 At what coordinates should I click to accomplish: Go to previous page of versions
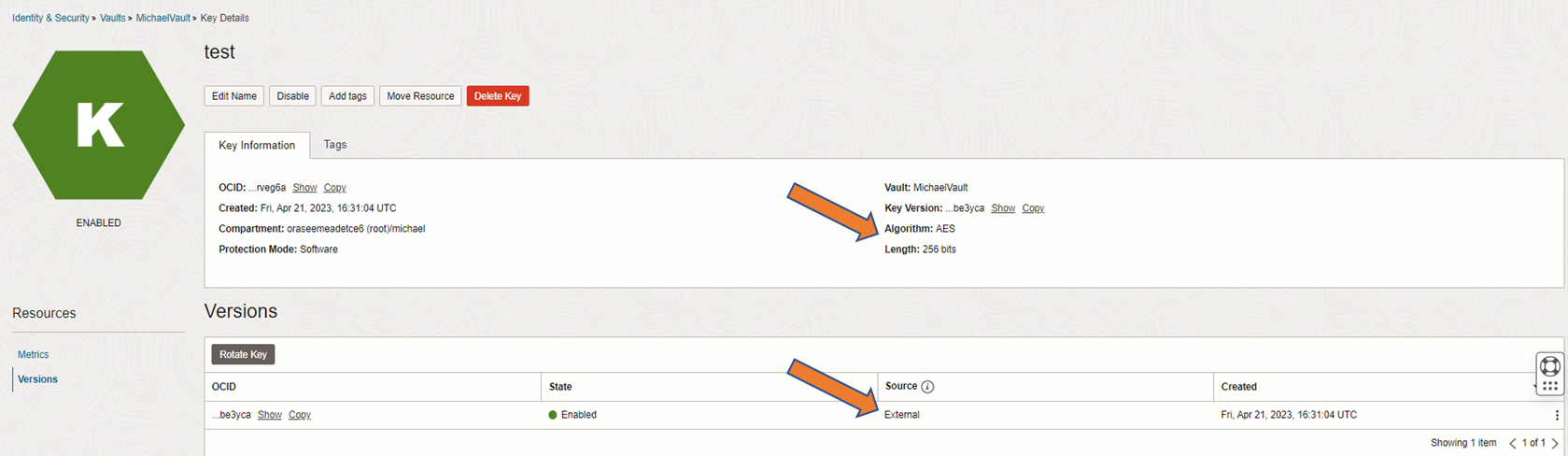click(x=1512, y=443)
